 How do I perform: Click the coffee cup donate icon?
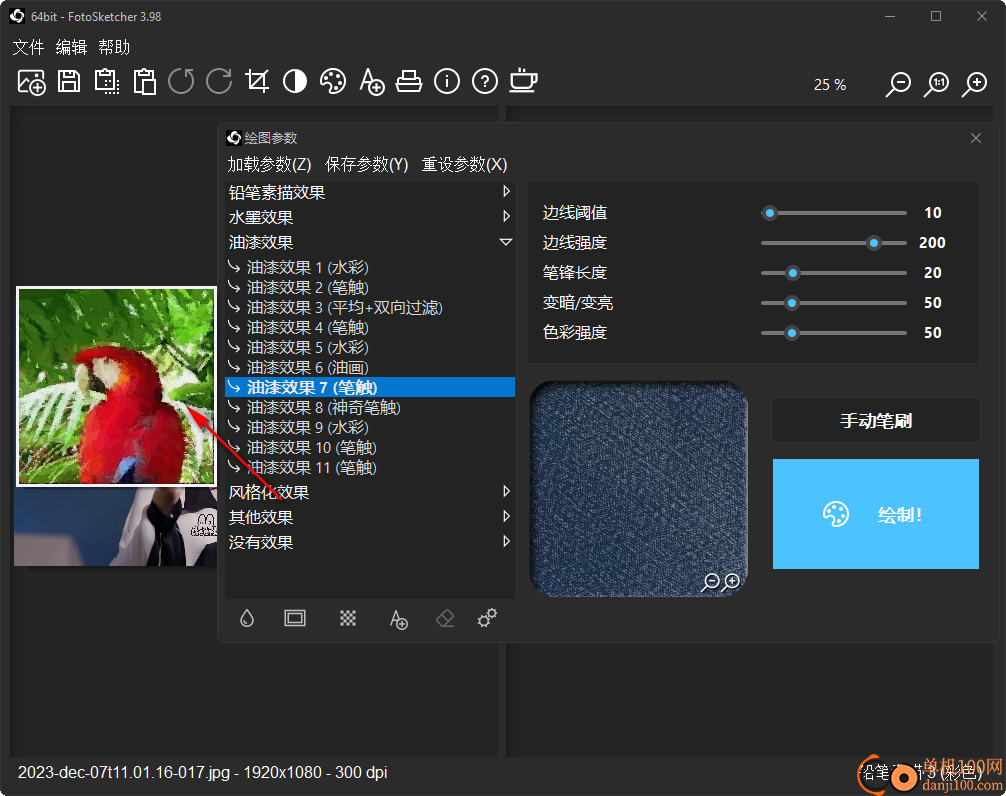524,81
